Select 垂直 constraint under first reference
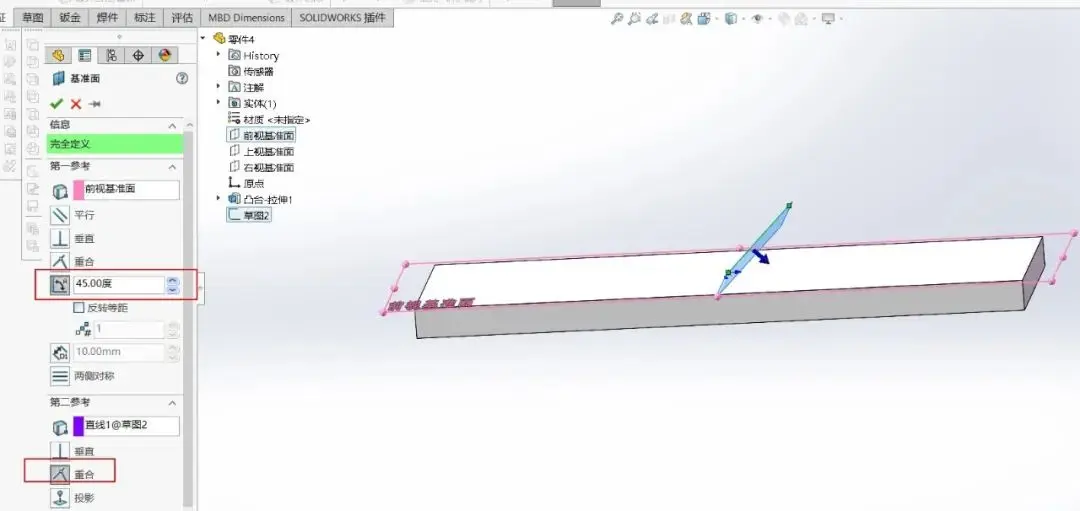This screenshot has height=511, width=1080. pos(60,238)
